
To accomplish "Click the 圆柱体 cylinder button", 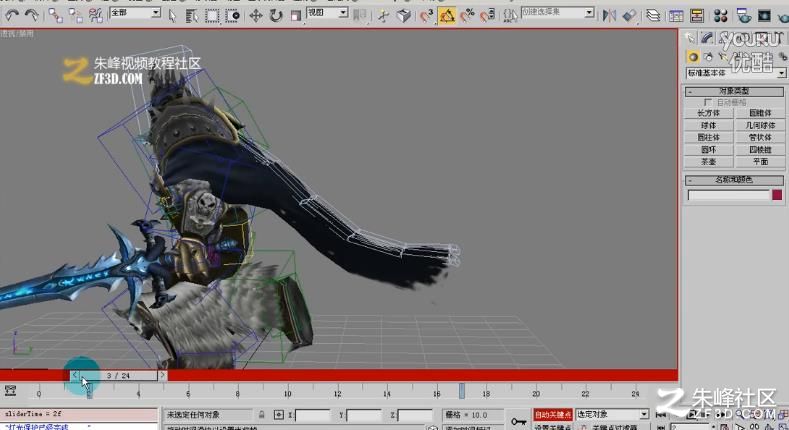I will [708, 137].
